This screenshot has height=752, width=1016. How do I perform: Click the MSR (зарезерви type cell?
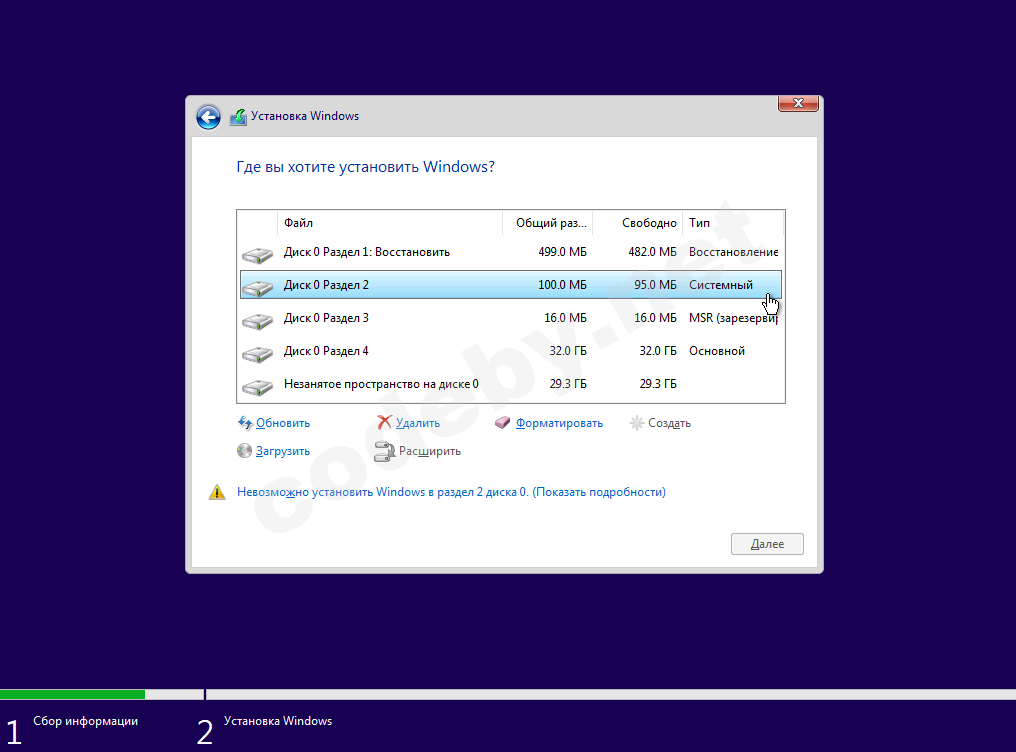pos(733,318)
